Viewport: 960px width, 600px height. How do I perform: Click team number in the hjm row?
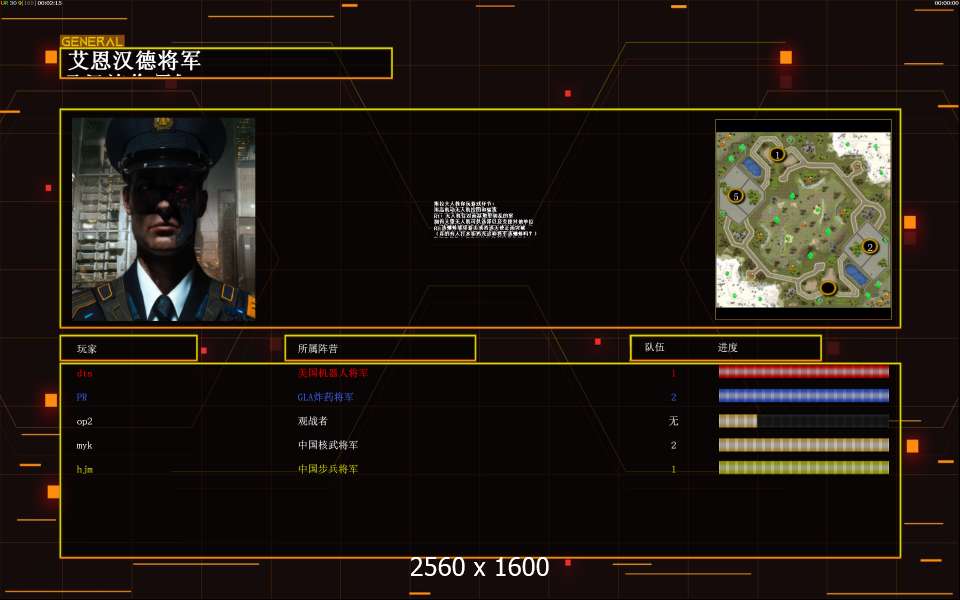pos(673,470)
